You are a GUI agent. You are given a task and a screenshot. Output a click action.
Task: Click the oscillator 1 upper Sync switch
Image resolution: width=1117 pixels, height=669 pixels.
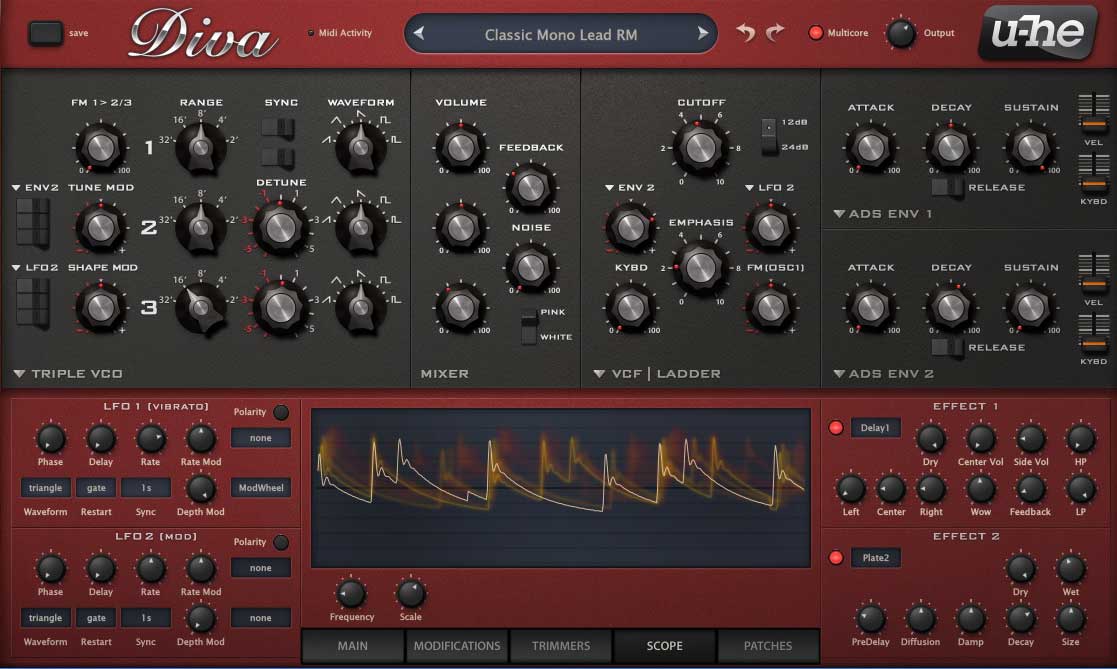pyautogui.click(x=278, y=128)
